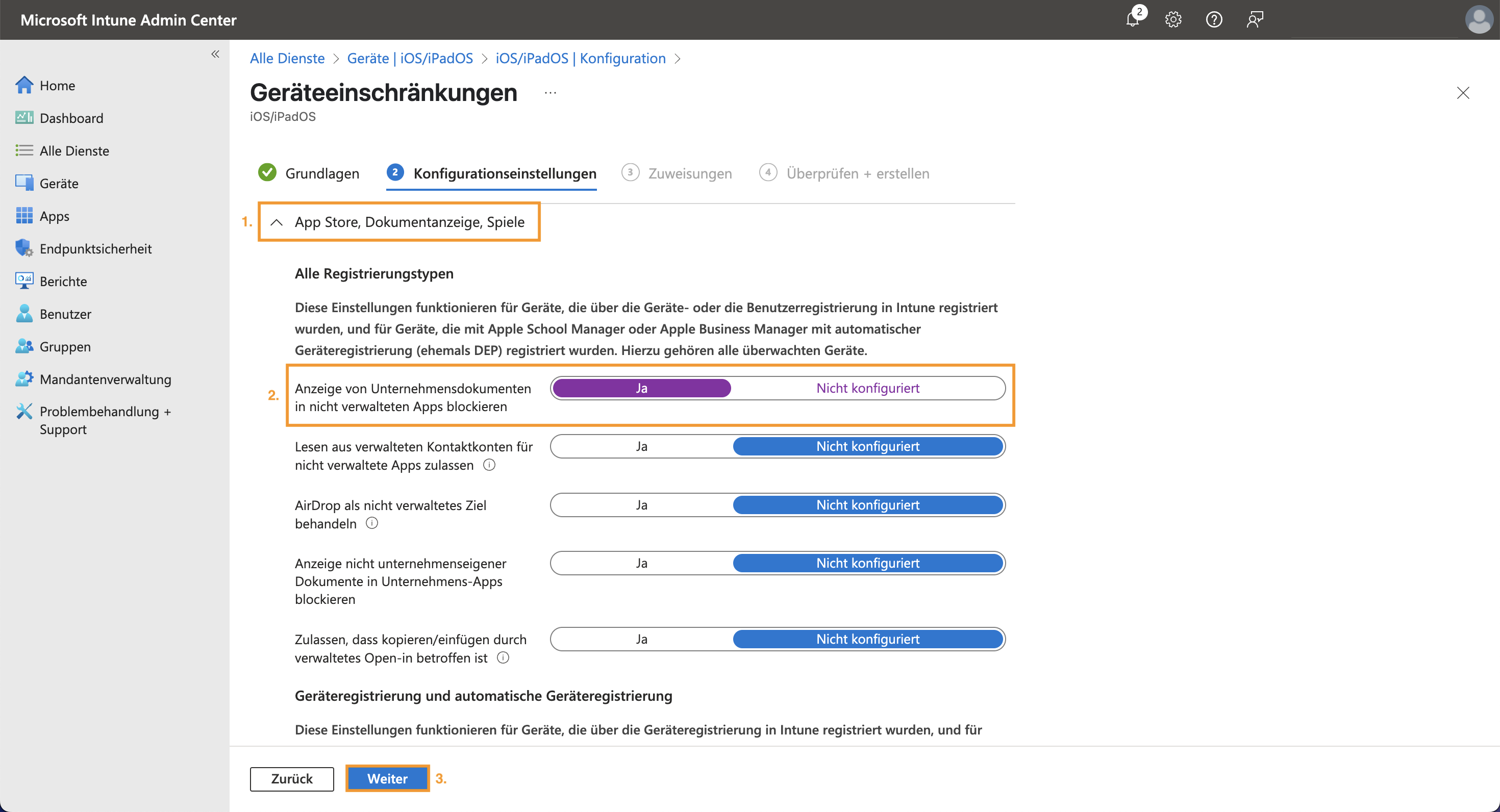Click 'Geräteregistrierung und automatische Geräteregistrierung' heading
The image size is (1500, 812).
point(483,696)
